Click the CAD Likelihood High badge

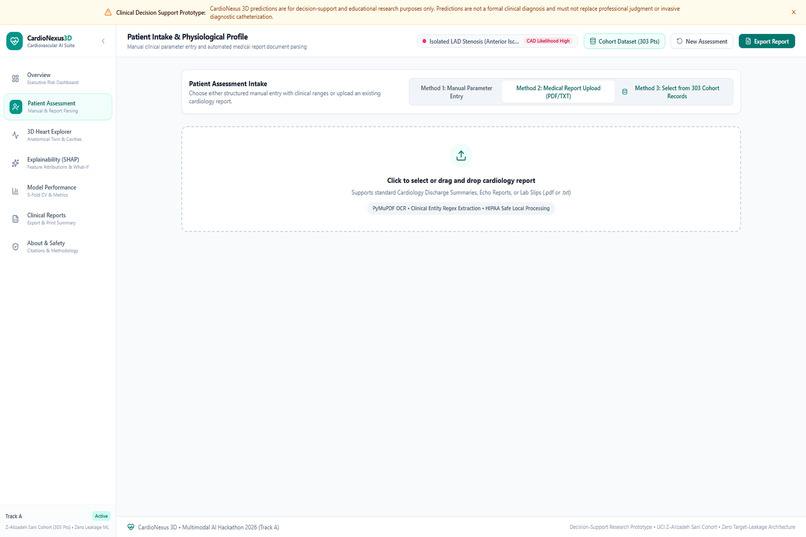(548, 41)
